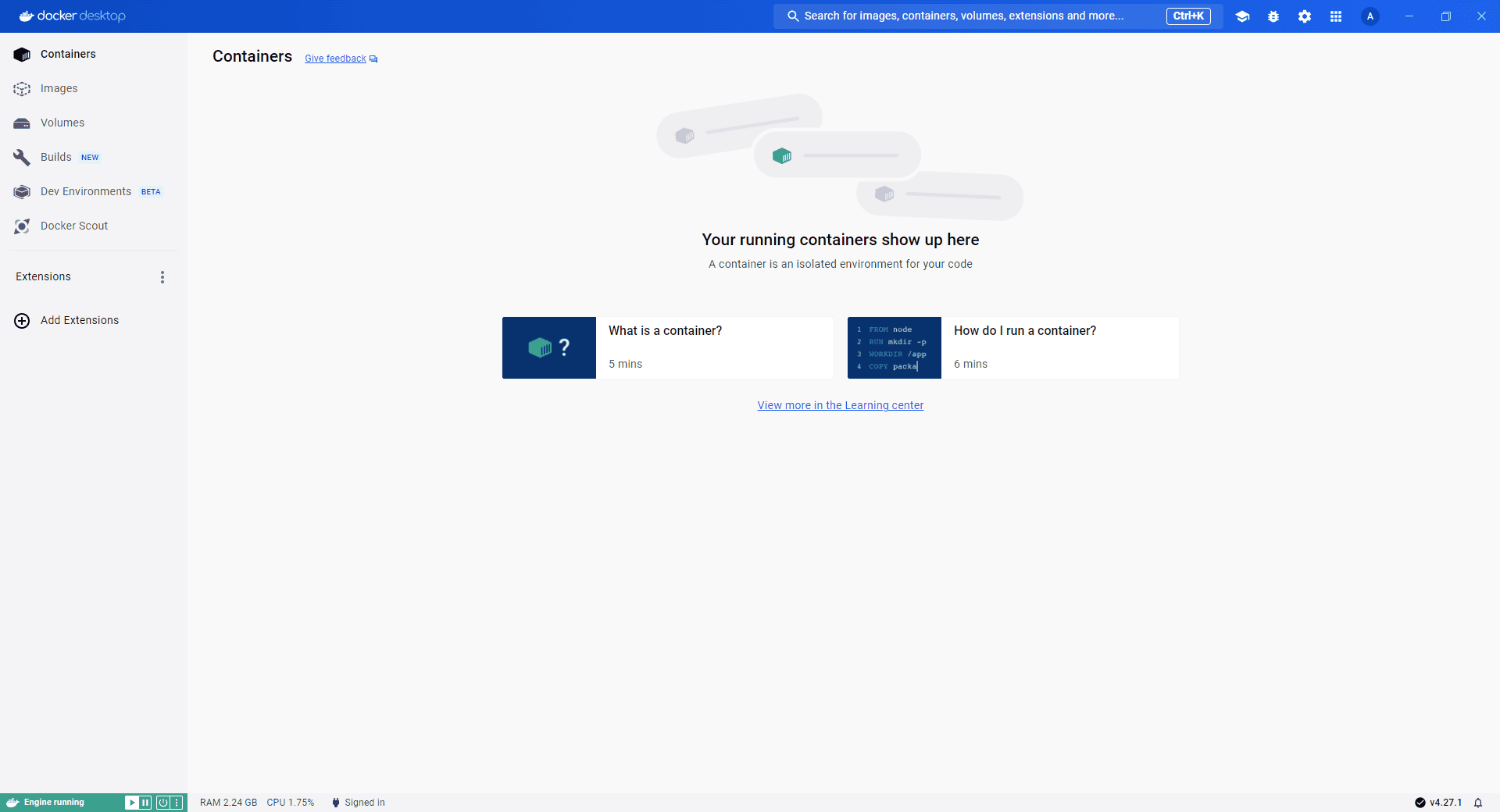Open the account avatar A menu
This screenshot has height=812, width=1500.
click(1370, 16)
